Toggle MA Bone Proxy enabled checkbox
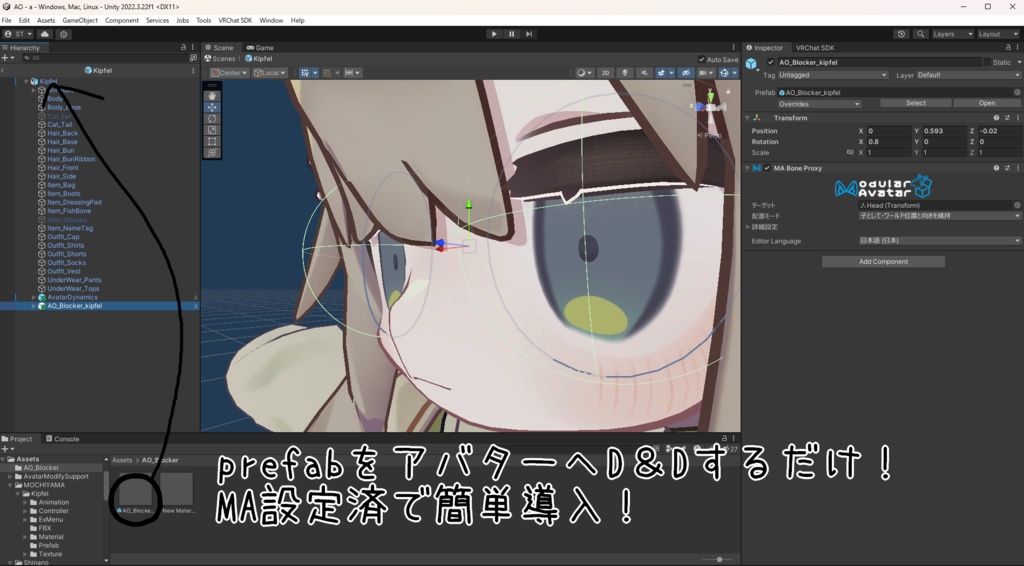 [767, 168]
